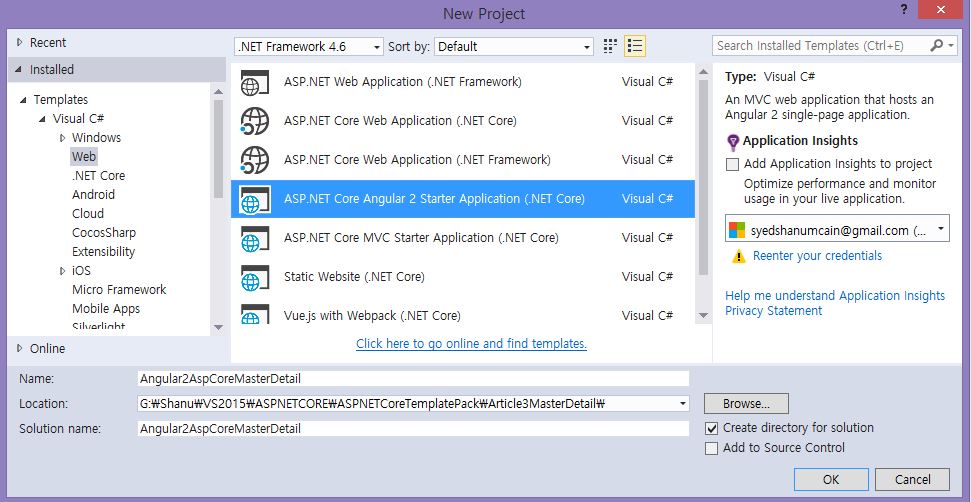The height and width of the screenshot is (502, 971).
Task: Click the ASP.NET Core Web Application (.NET Framework) icon
Action: [255, 160]
